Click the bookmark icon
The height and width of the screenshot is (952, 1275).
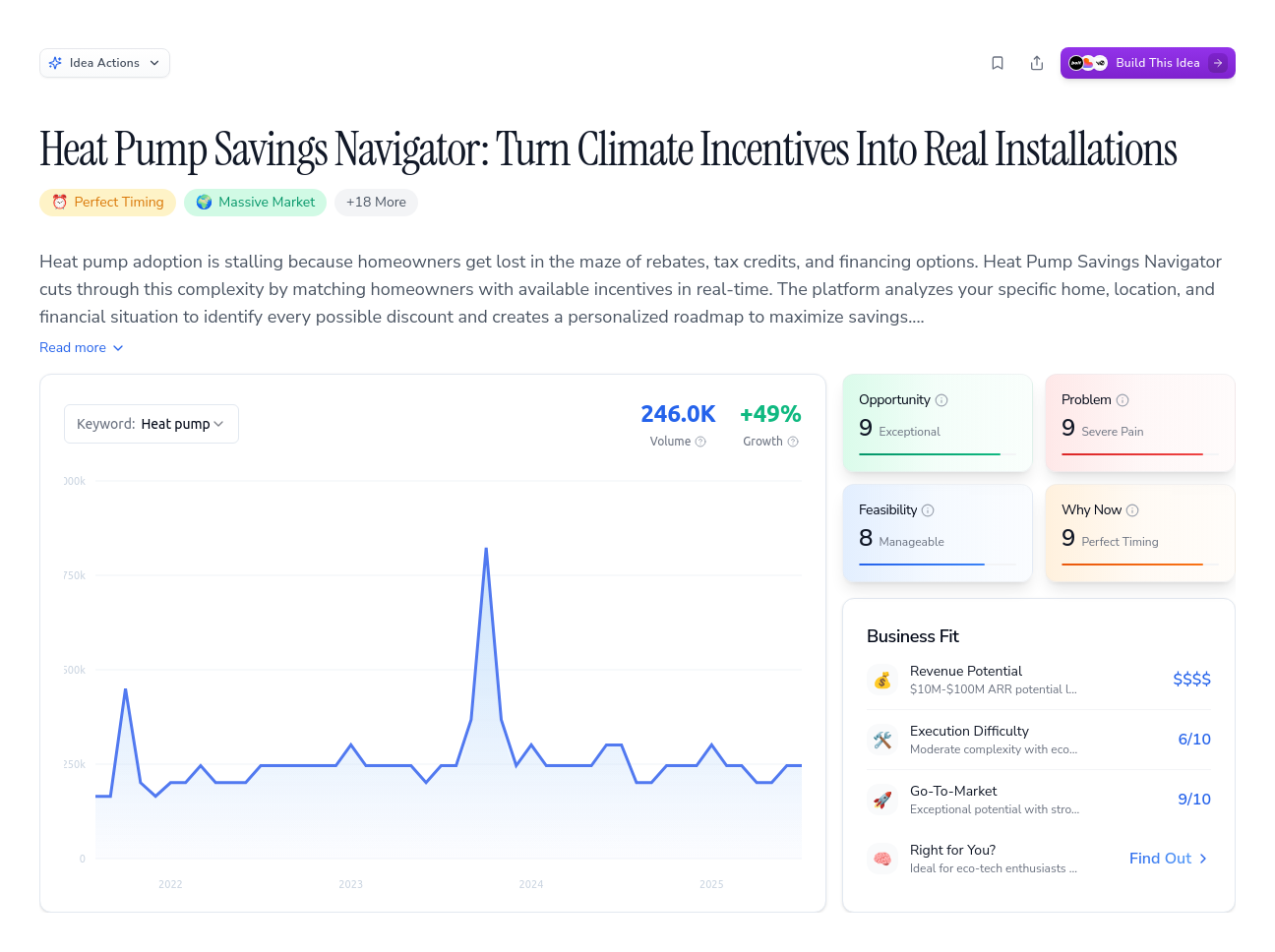[x=998, y=63]
